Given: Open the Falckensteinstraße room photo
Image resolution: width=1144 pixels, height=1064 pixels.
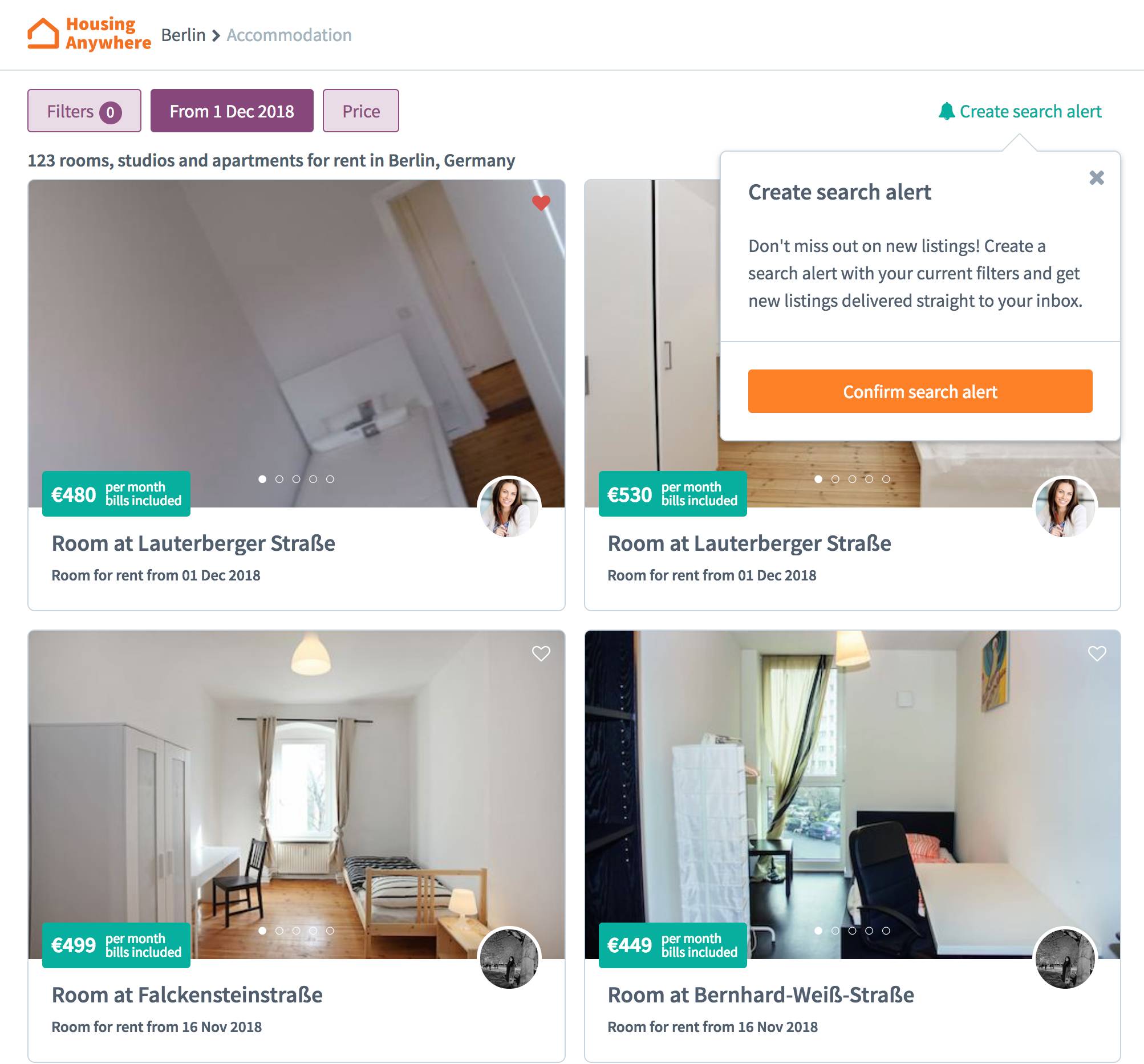Looking at the screenshot, I should coord(297,794).
